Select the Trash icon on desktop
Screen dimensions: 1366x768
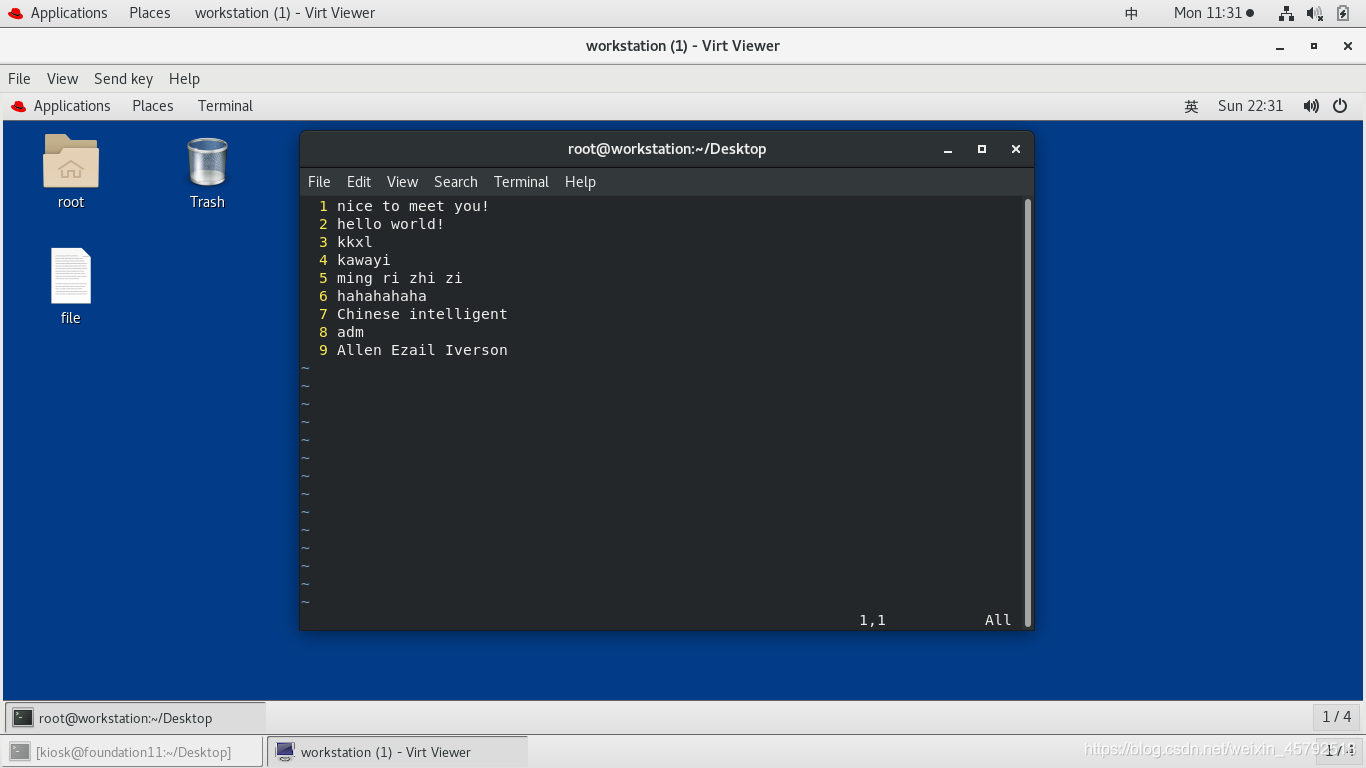207,162
